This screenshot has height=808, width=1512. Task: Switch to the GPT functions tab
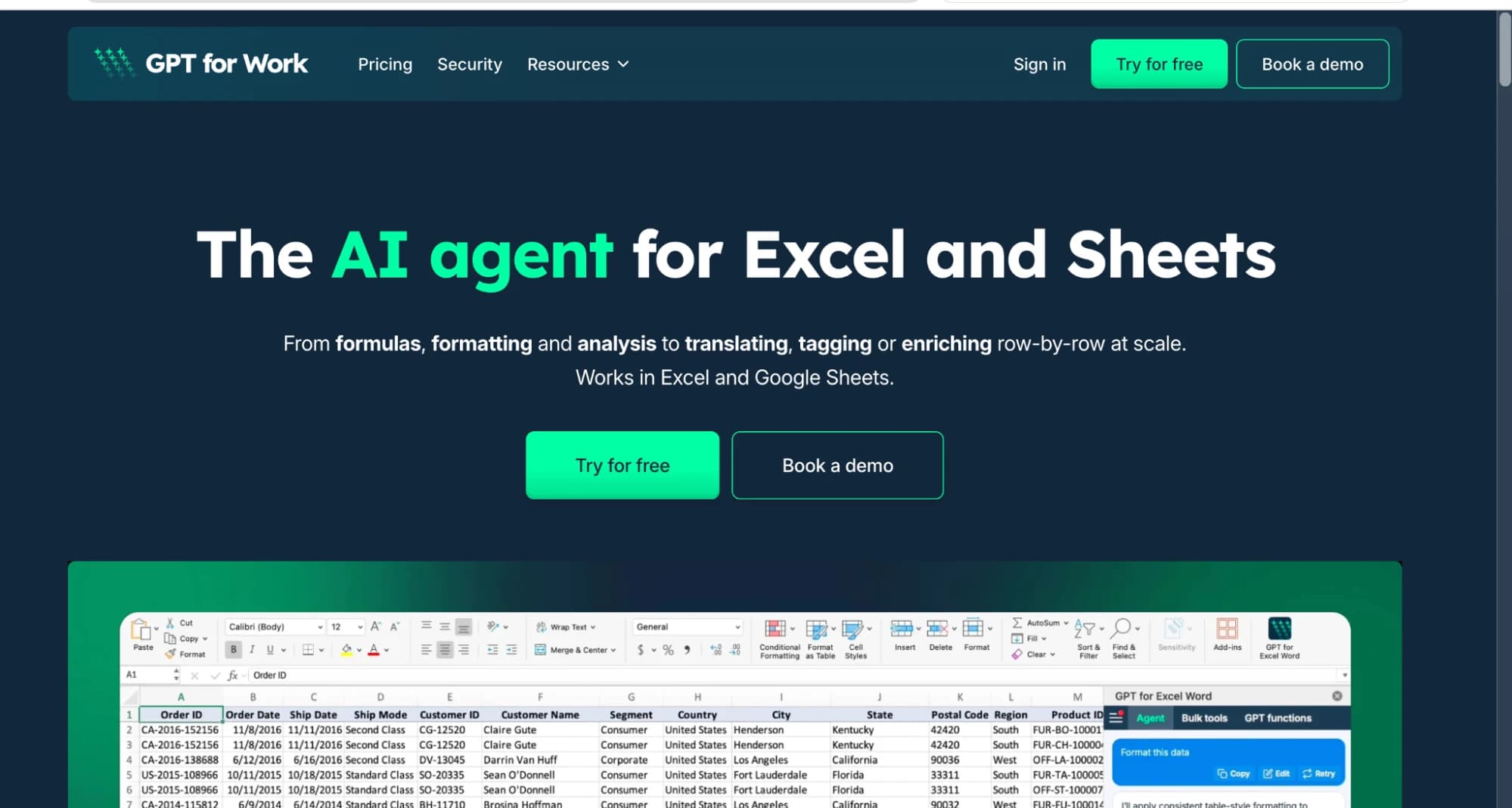1278,718
